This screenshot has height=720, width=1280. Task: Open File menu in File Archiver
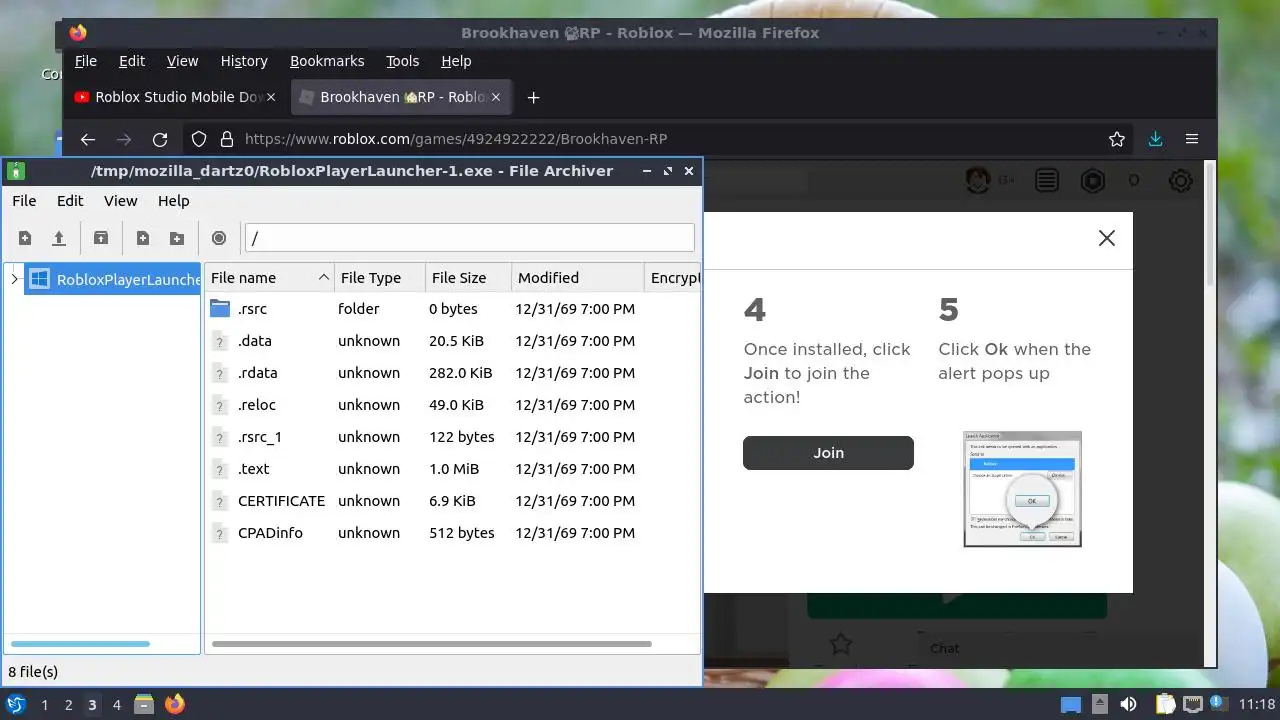click(24, 201)
